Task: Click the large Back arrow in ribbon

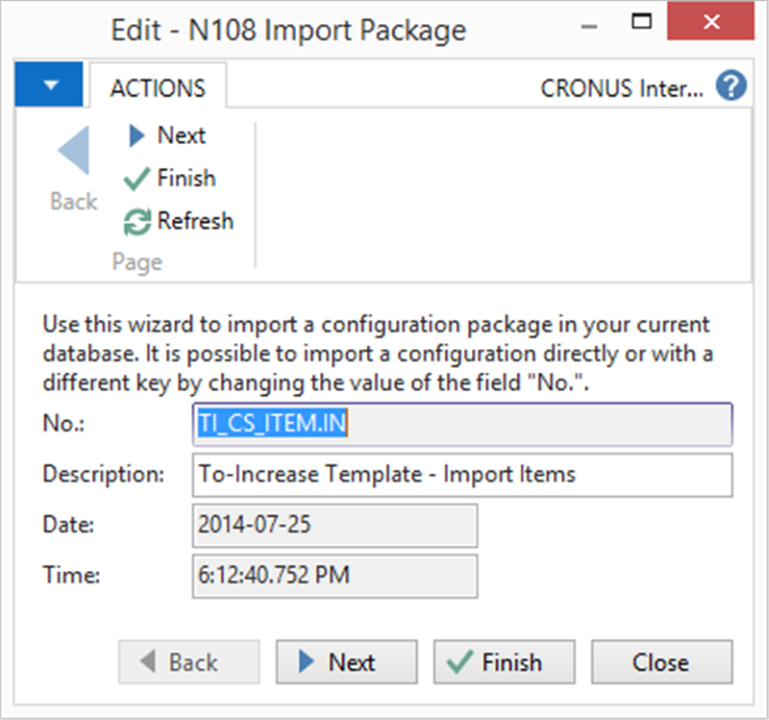Action: click(74, 169)
